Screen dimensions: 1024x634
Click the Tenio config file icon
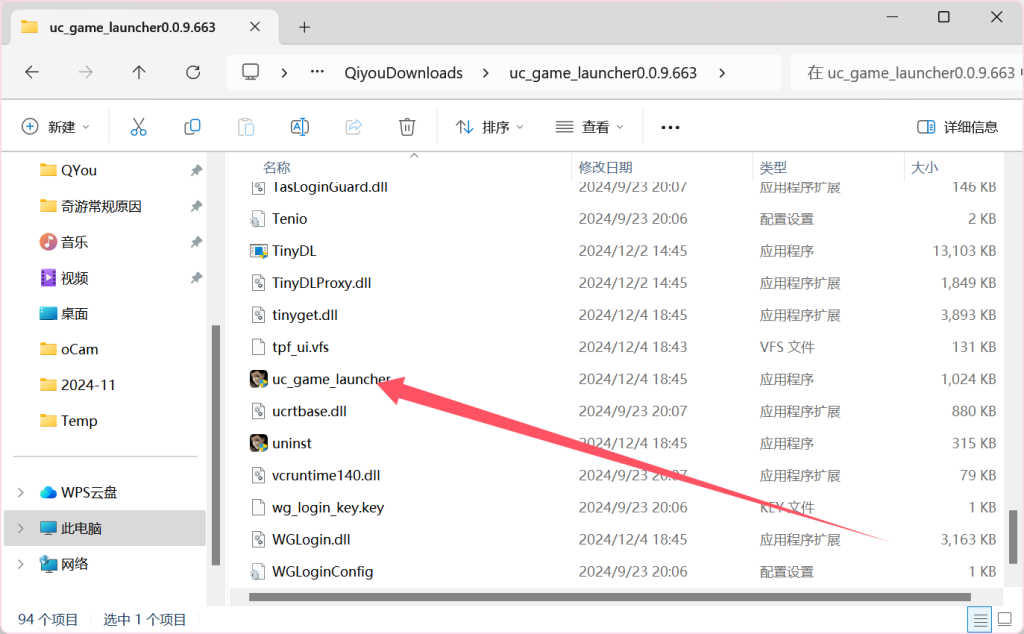coord(259,219)
